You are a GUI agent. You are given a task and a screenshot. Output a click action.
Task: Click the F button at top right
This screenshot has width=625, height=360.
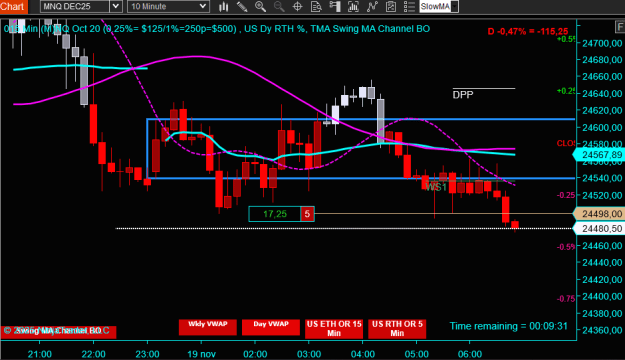pos(620,27)
